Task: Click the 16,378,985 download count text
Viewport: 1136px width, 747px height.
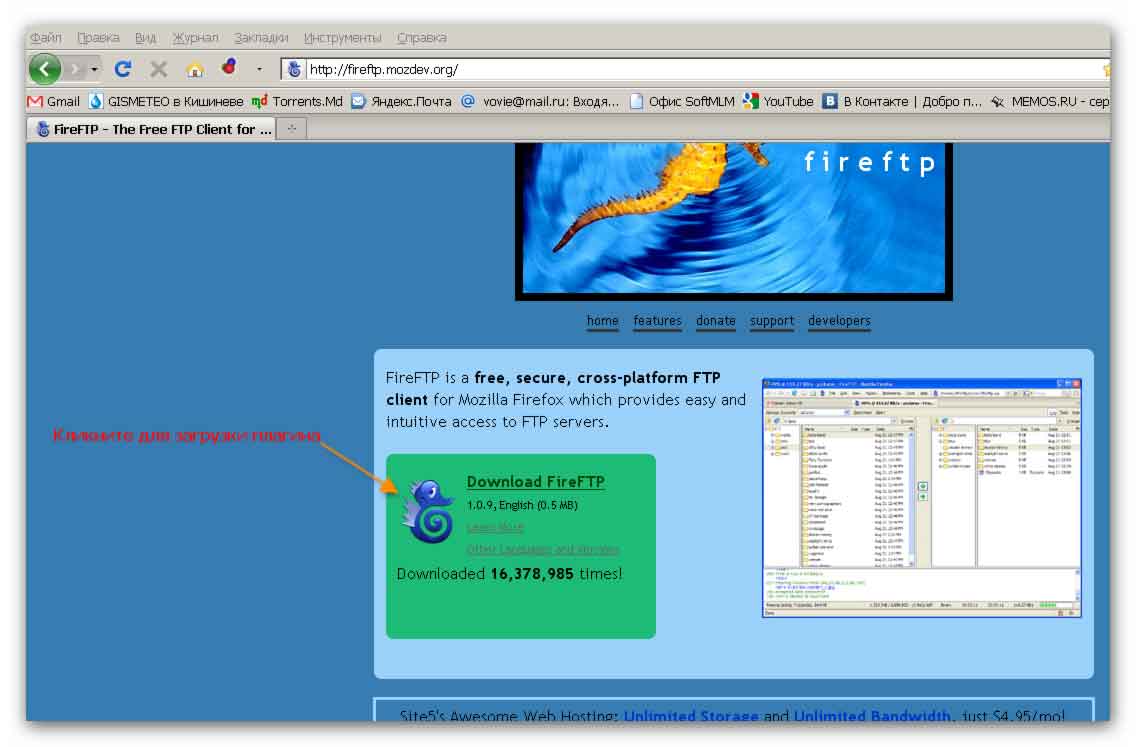Action: pos(532,574)
